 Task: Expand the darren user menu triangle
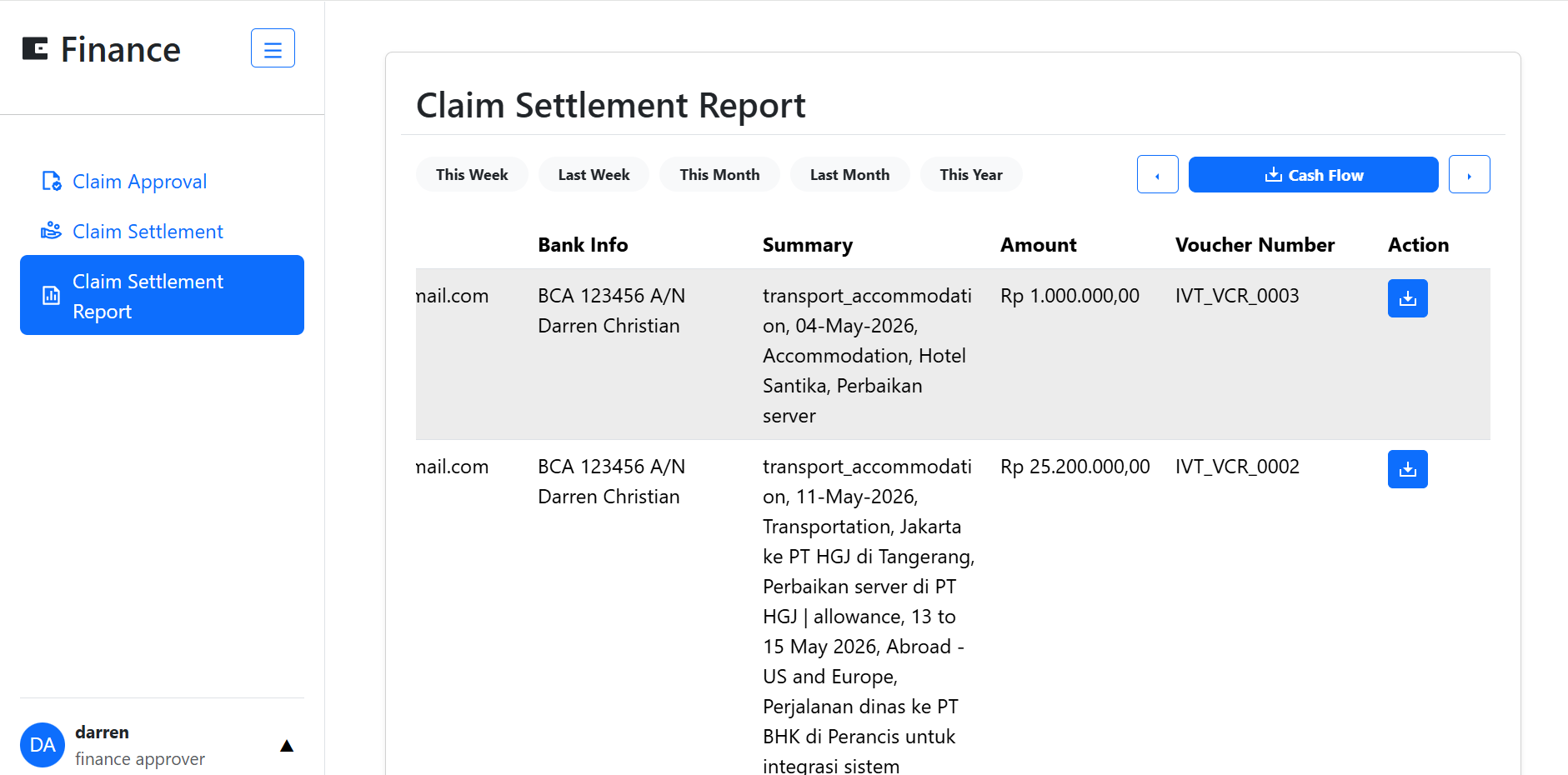pos(287,746)
